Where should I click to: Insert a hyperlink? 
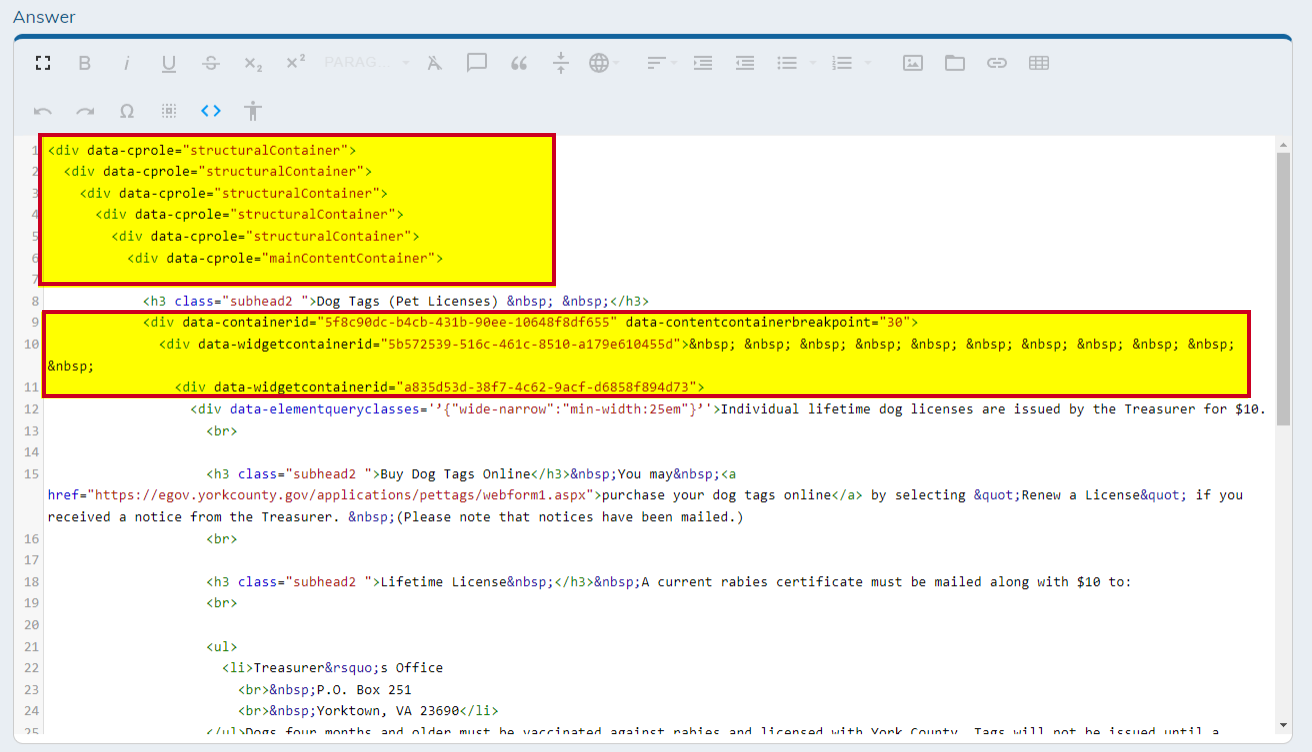coord(997,63)
